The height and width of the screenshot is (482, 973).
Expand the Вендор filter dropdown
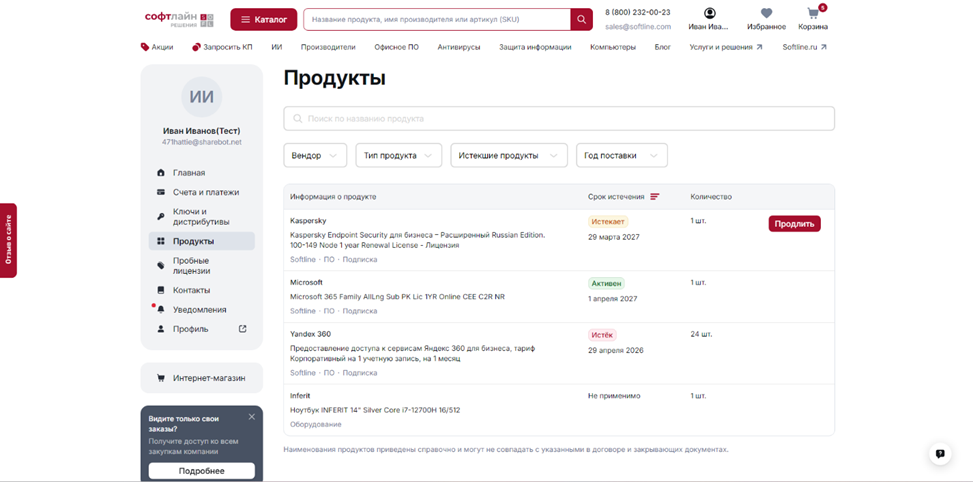(x=314, y=156)
